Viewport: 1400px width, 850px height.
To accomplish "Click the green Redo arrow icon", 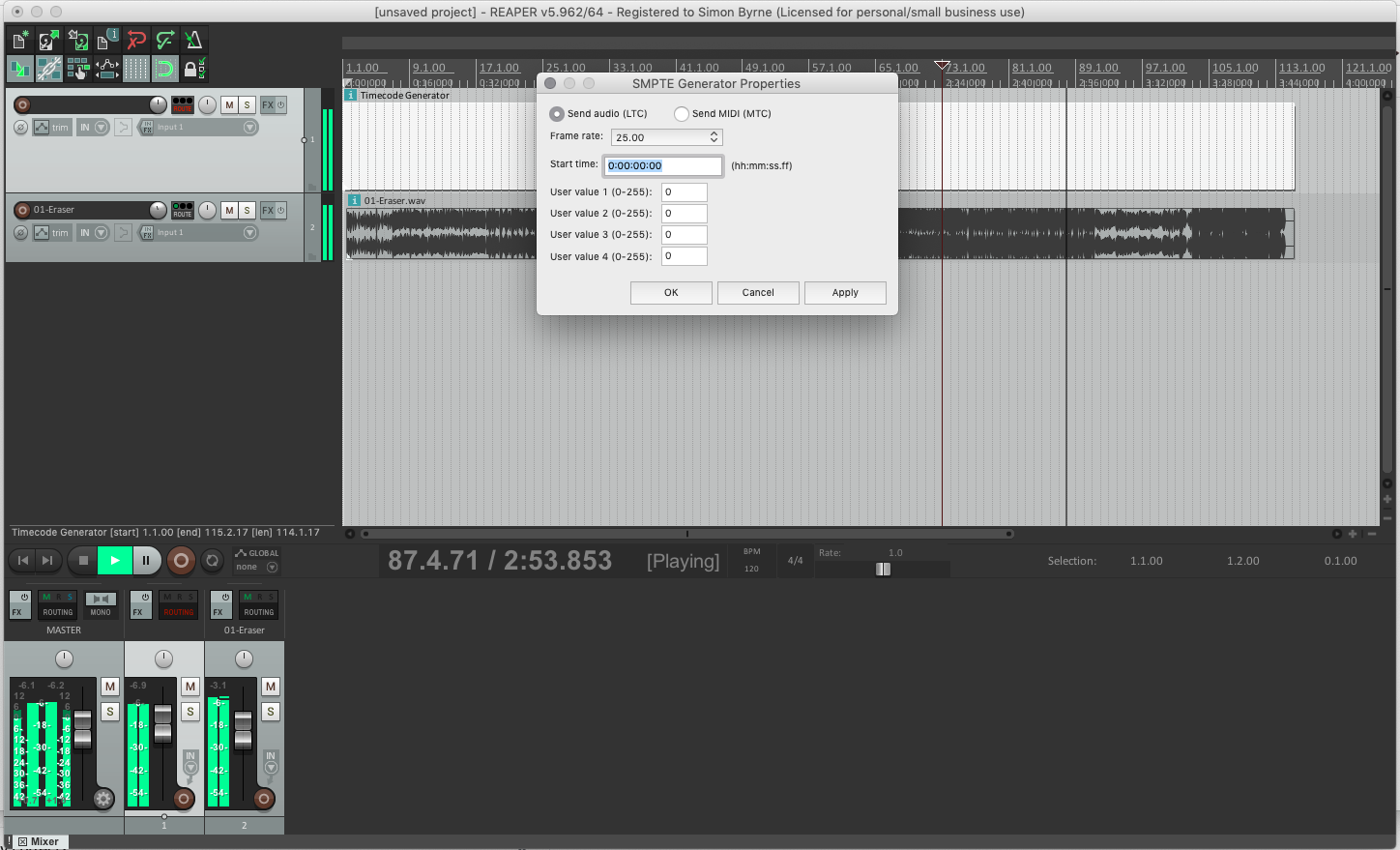I will click(x=165, y=40).
